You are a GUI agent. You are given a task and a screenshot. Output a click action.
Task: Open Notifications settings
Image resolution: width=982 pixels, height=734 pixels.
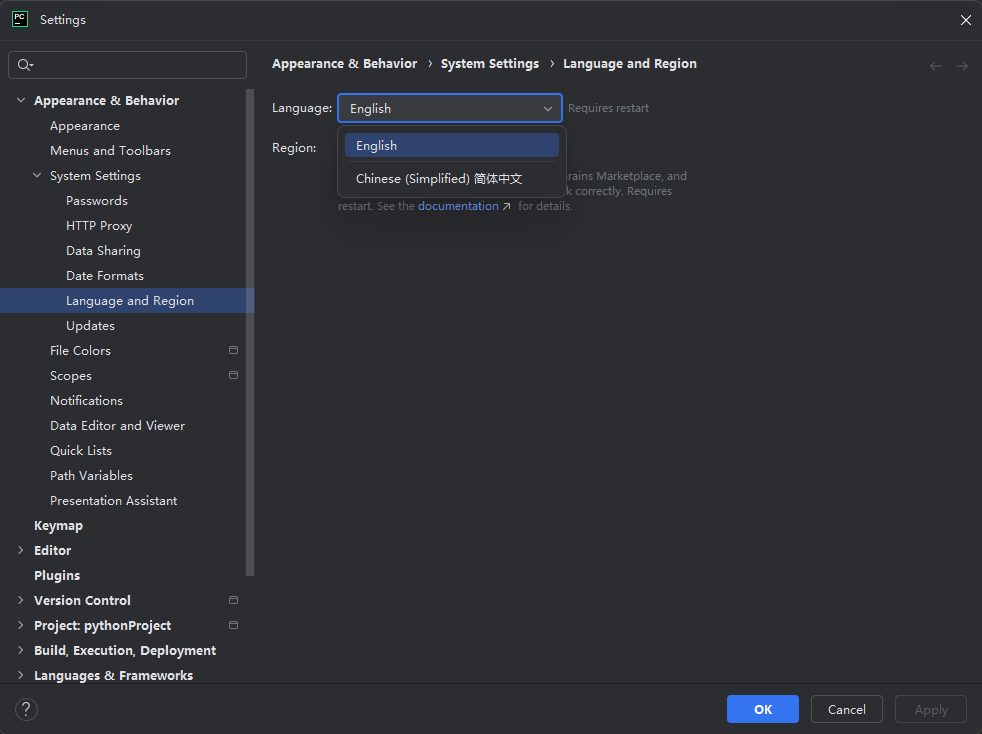point(86,401)
